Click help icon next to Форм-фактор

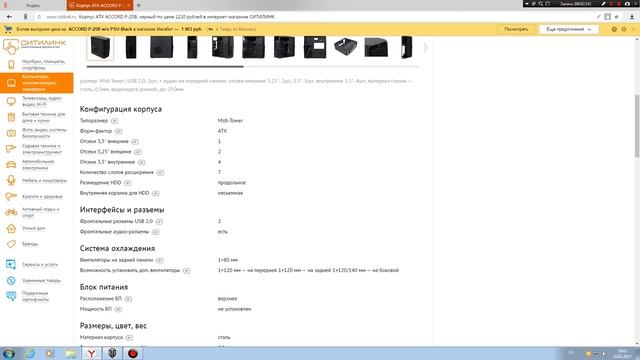[118, 131]
